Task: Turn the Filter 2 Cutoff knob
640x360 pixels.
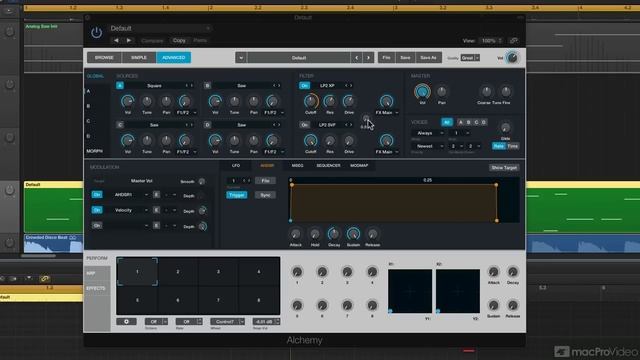Action: tap(311, 140)
